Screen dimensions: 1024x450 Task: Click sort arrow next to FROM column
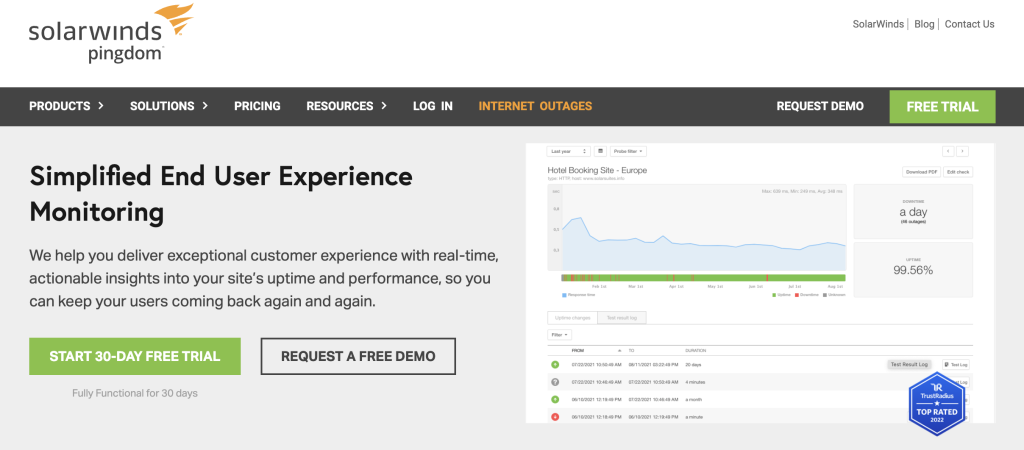pos(620,351)
